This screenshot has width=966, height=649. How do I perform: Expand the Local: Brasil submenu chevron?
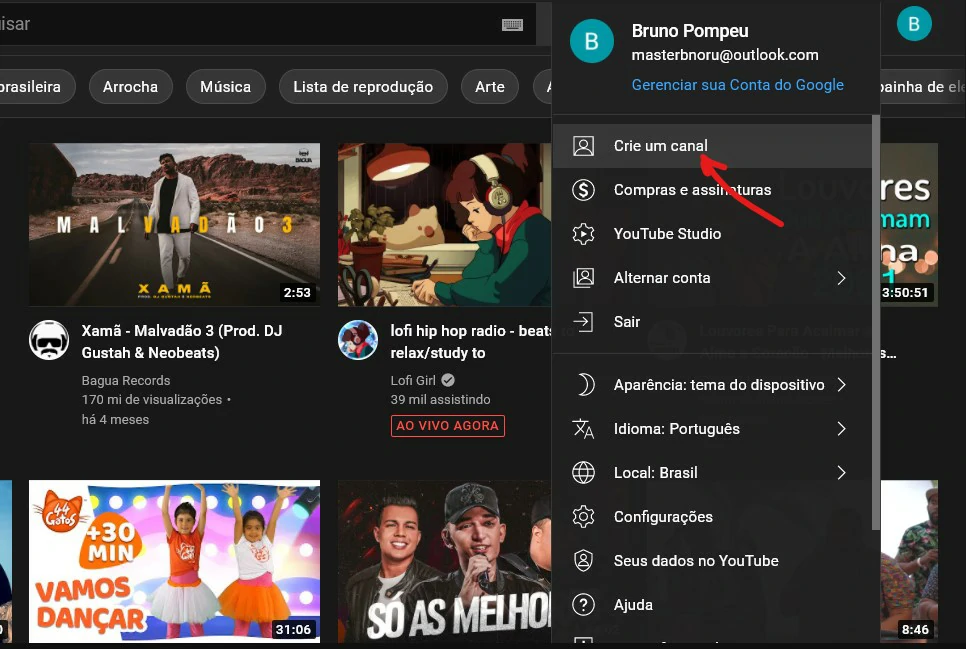tap(842, 473)
